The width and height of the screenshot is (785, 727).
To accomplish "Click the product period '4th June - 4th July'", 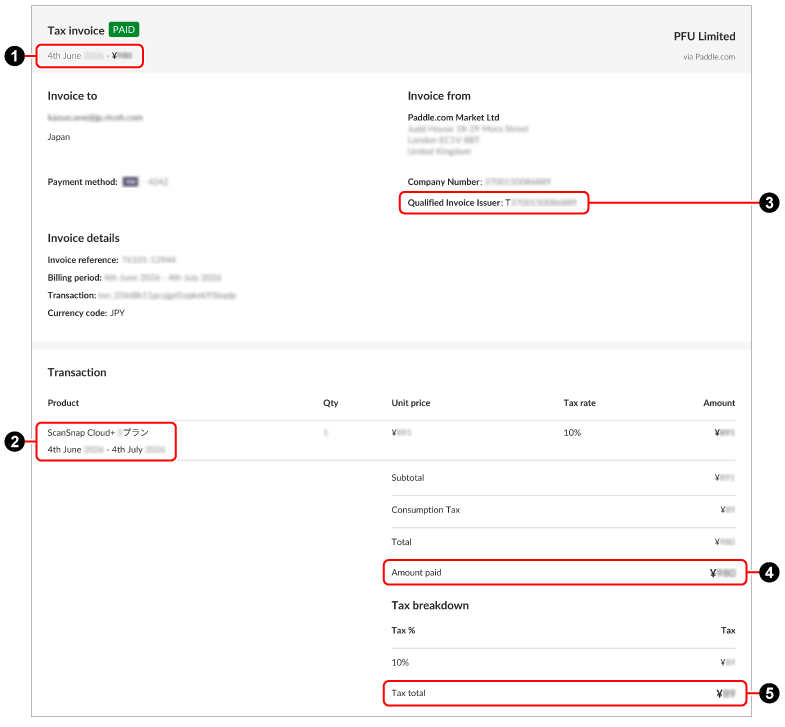I will [x=106, y=450].
